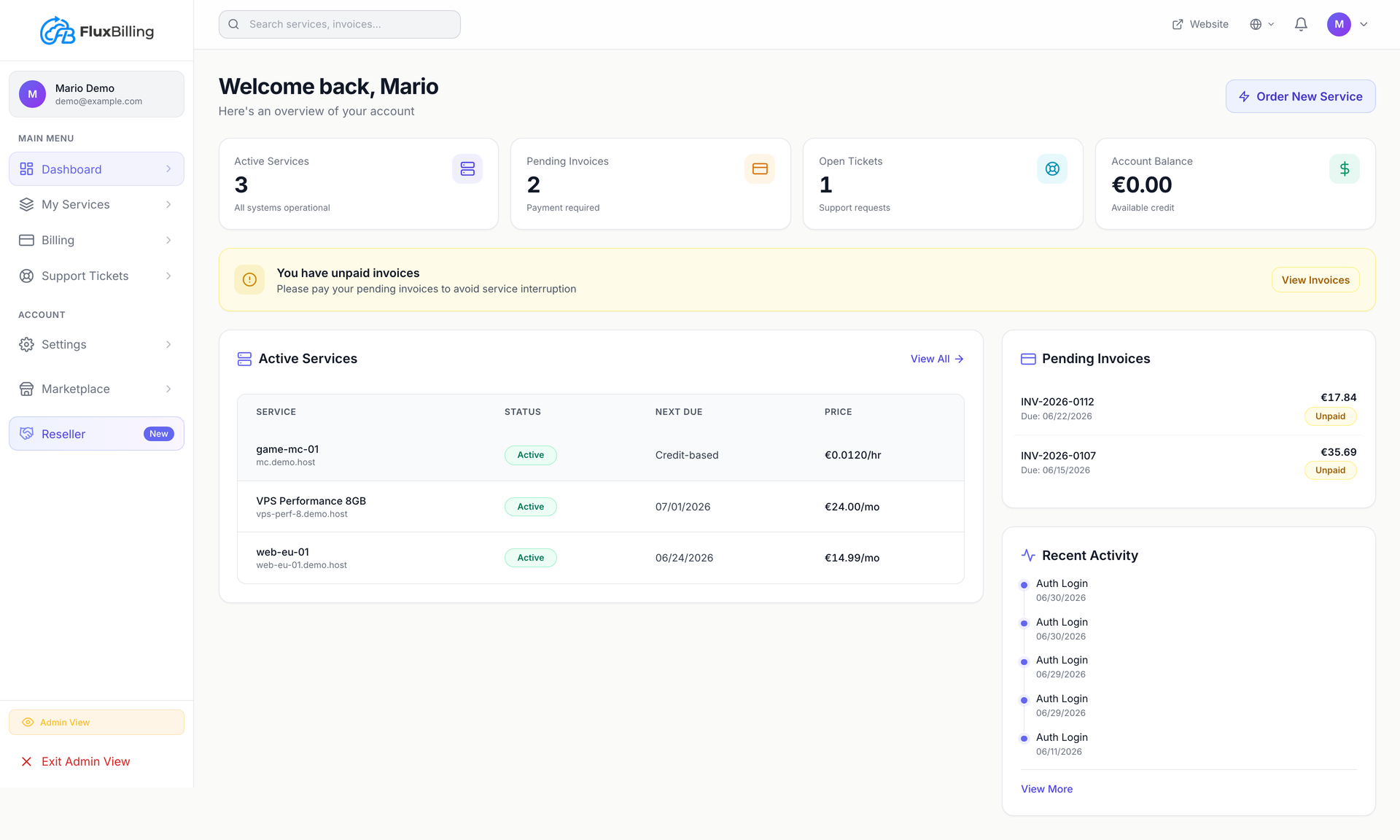This screenshot has width=1400, height=840.
Task: Click the top-right M user avatar
Action: [1339, 24]
